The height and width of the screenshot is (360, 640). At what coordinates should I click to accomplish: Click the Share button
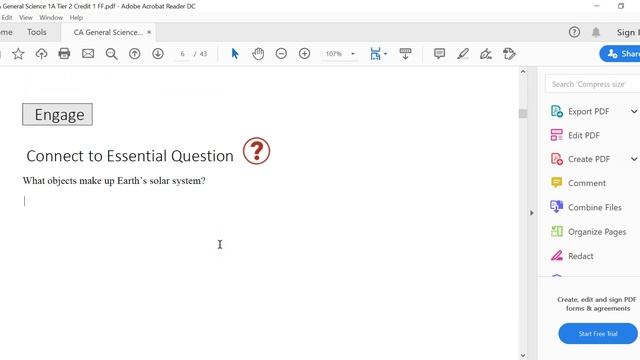(620, 53)
